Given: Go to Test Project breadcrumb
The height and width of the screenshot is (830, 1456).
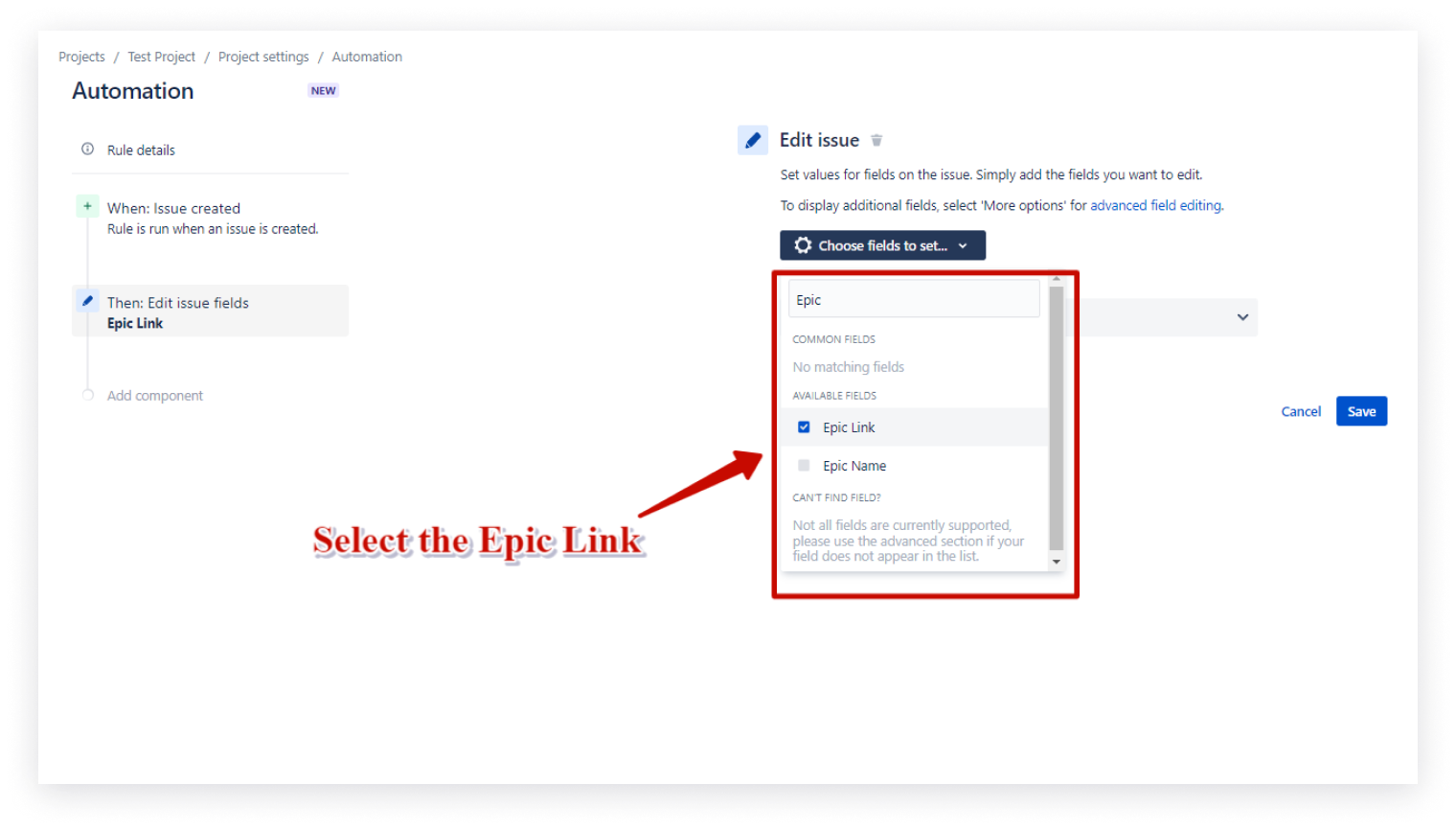Looking at the screenshot, I should click(x=162, y=58).
